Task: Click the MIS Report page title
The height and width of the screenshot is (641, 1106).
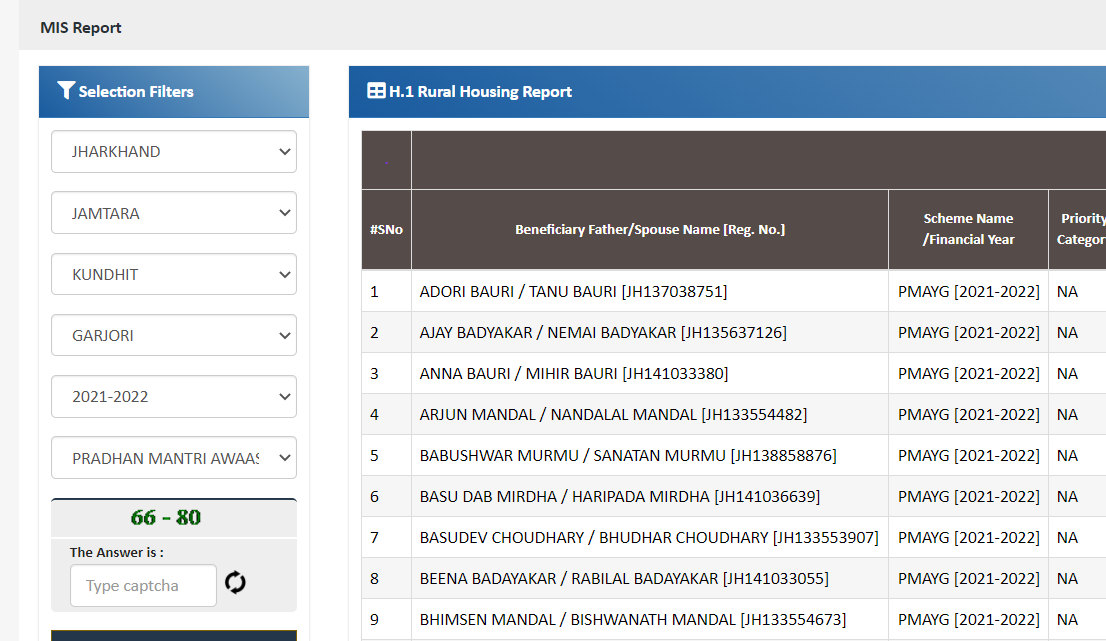Action: click(x=81, y=27)
